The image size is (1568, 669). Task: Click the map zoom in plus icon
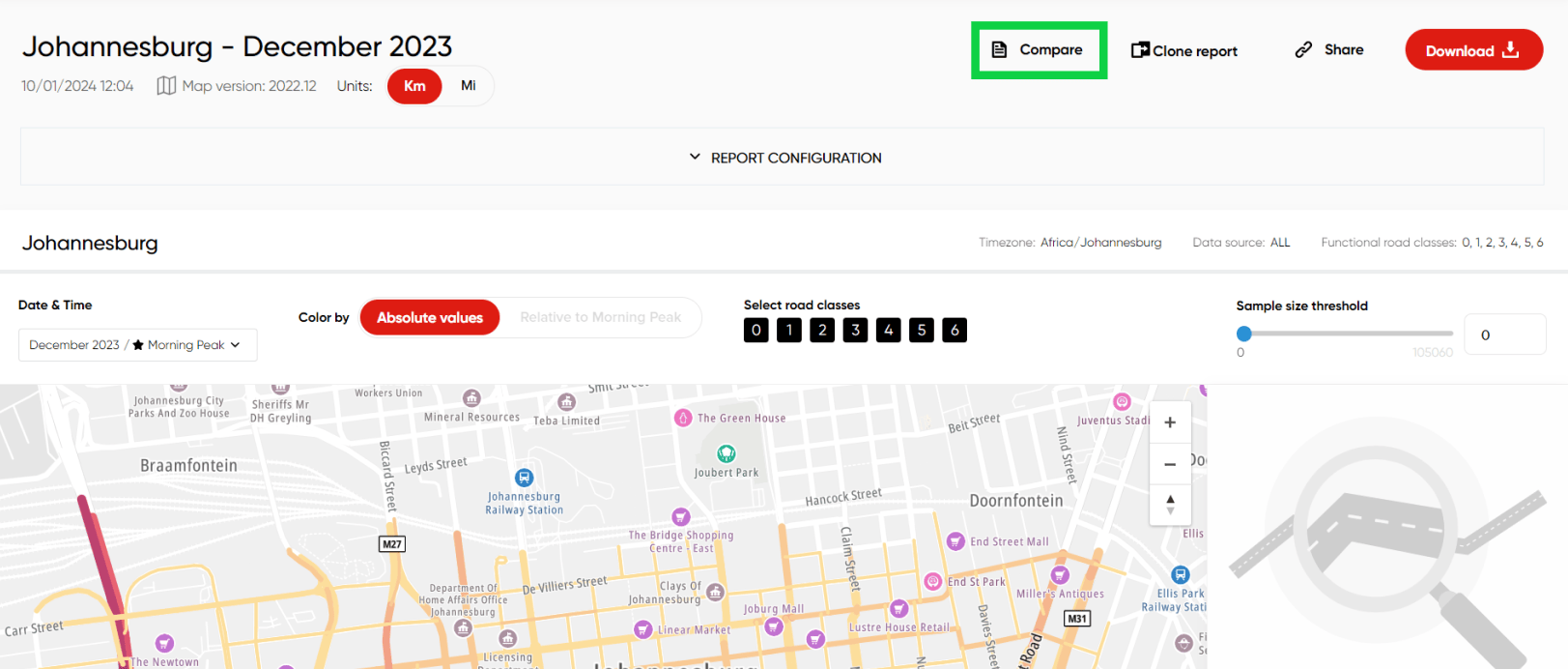click(x=1169, y=422)
